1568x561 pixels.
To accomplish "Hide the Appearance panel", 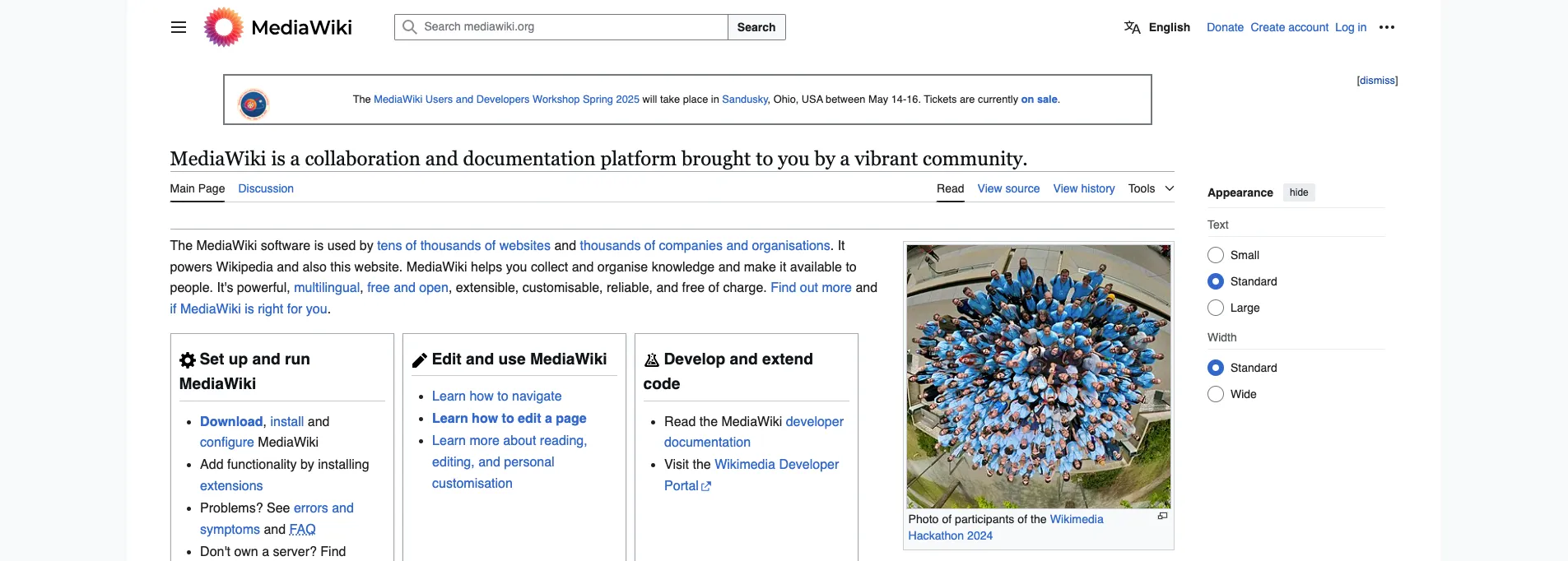I will 1299,192.
